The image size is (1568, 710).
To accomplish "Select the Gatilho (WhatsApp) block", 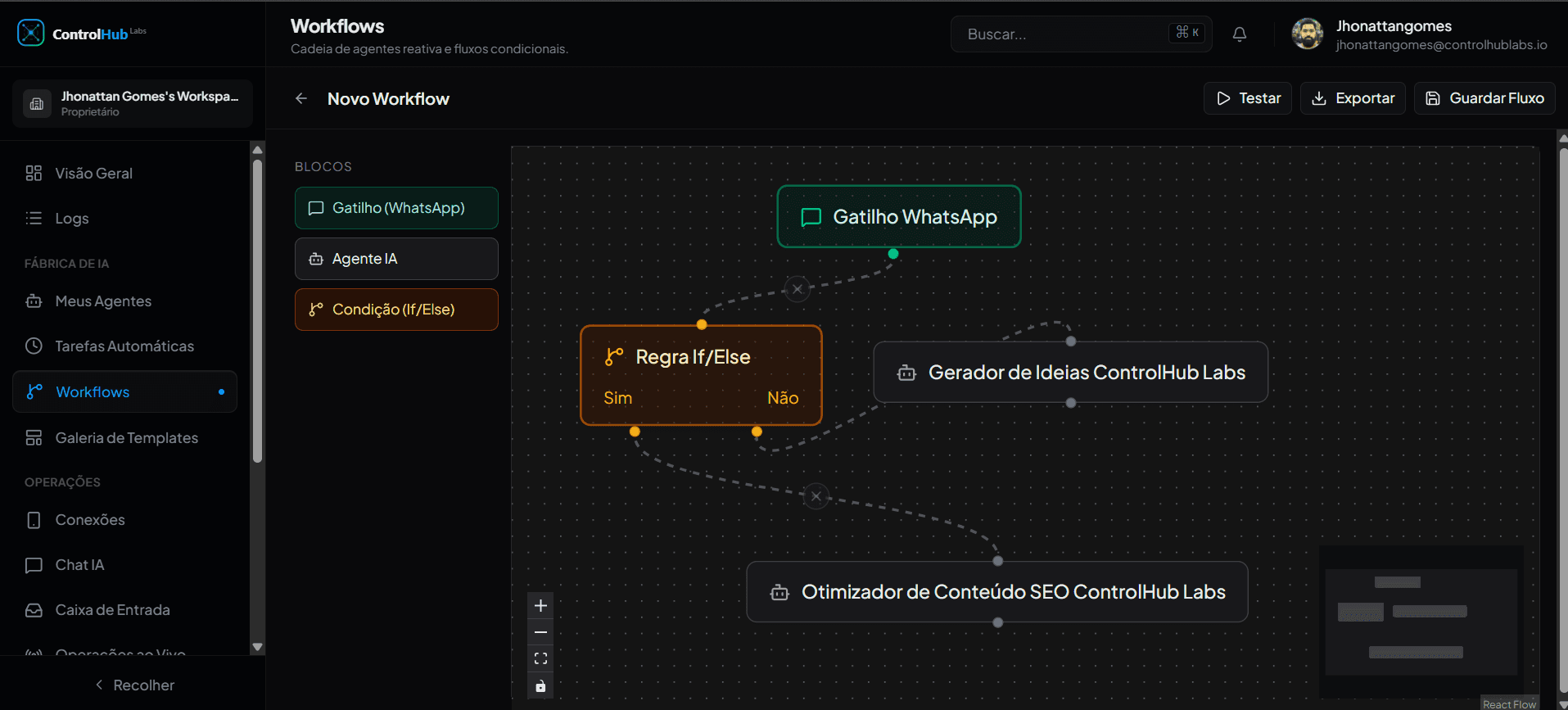I will (396, 208).
